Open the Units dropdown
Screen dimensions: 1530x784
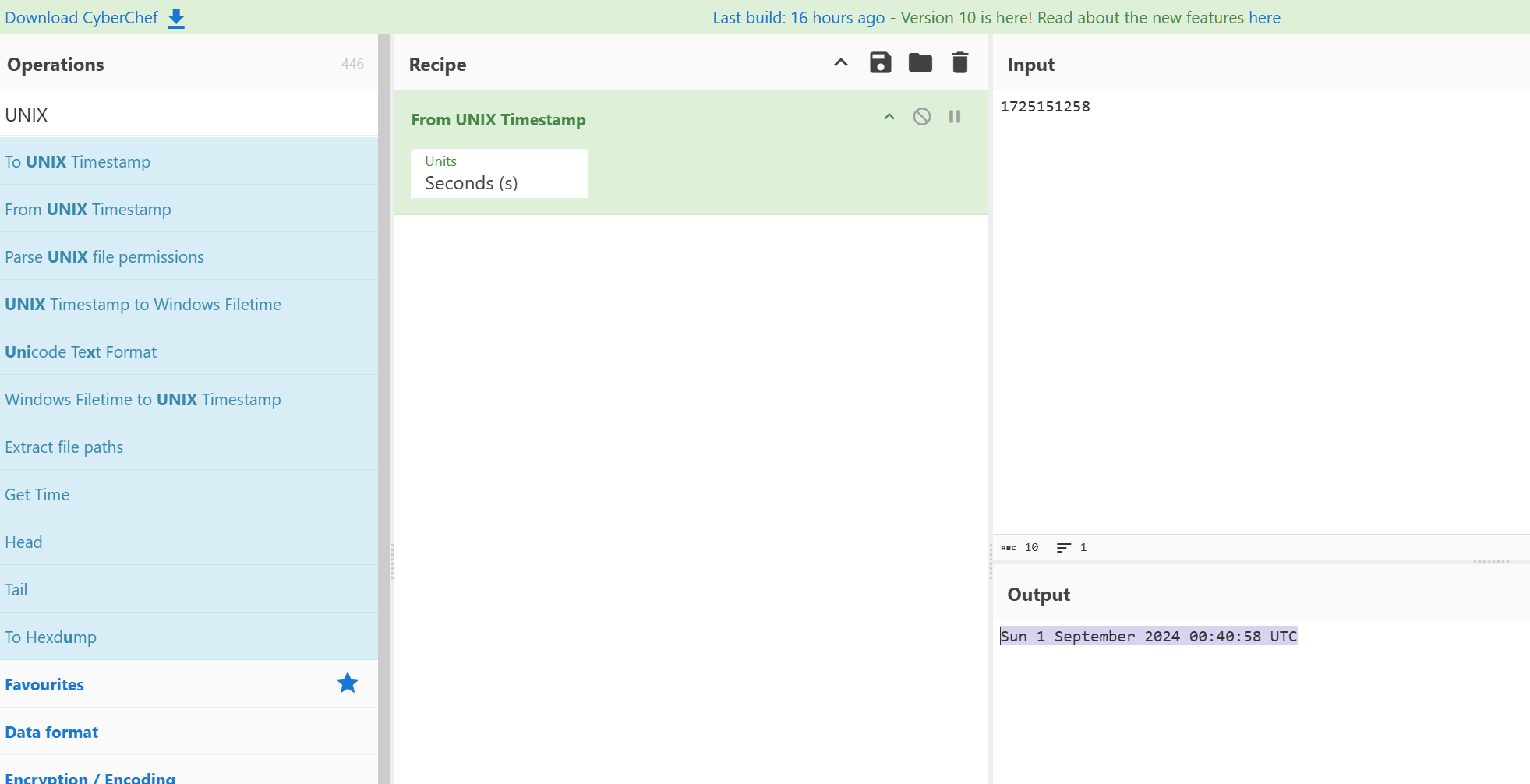(x=499, y=174)
